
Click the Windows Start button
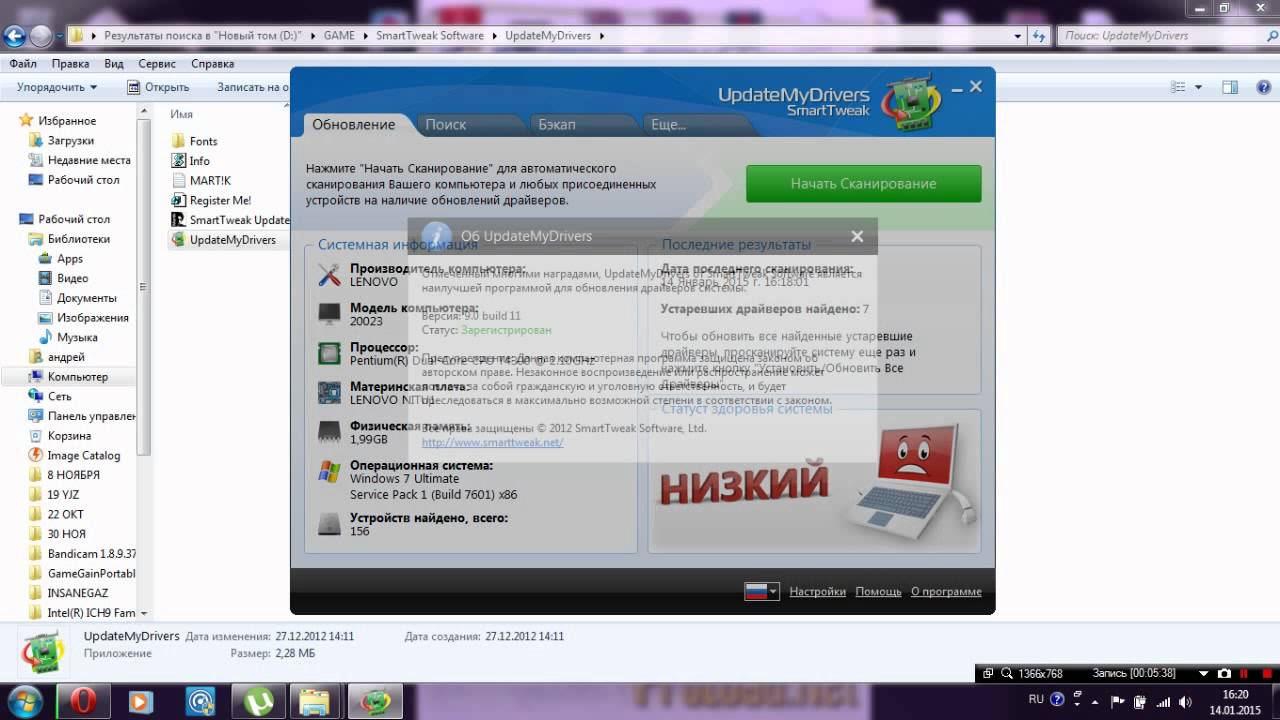[x=23, y=700]
